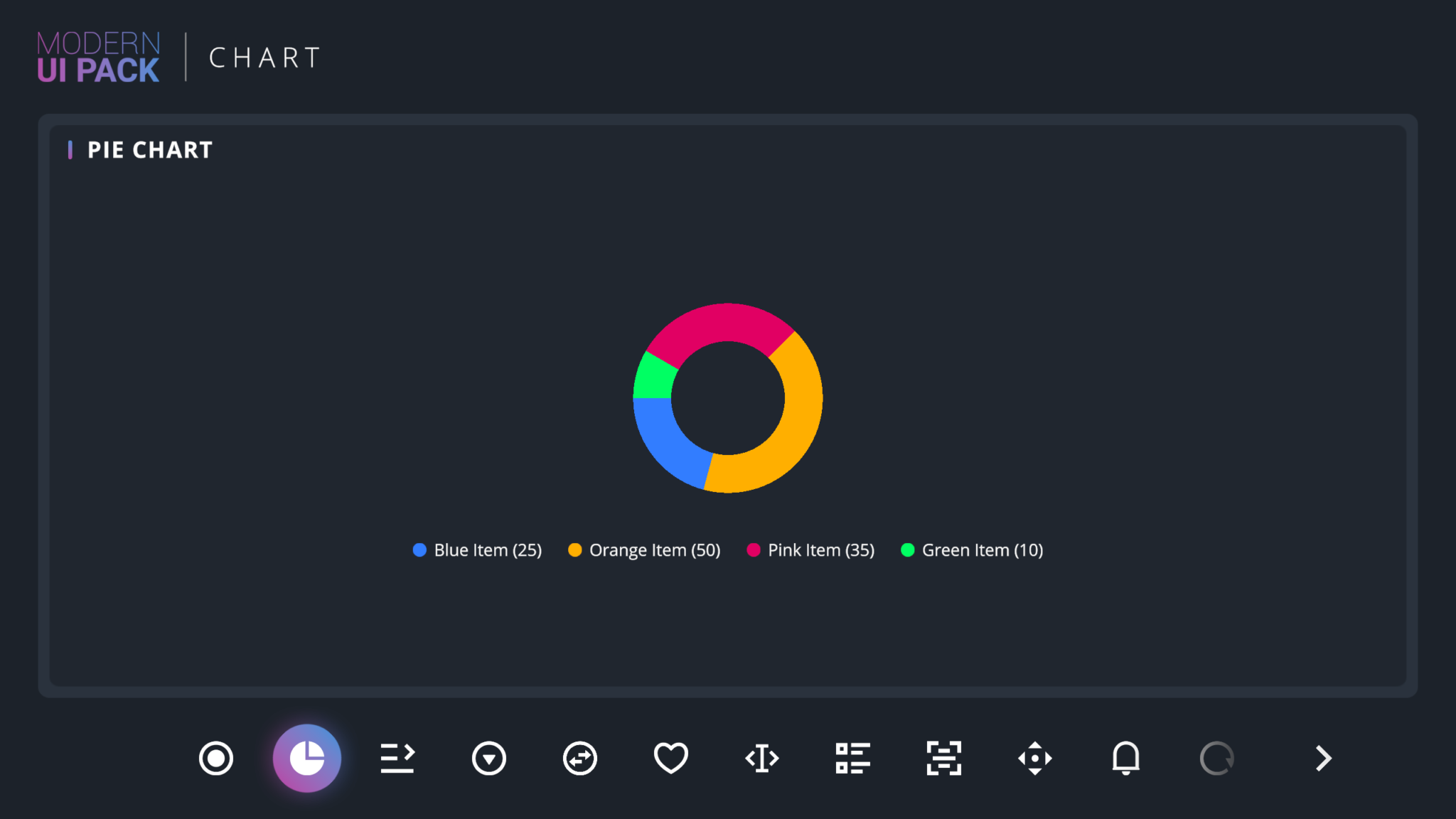Toggle the Green Item legend entry

pyautogui.click(x=971, y=550)
